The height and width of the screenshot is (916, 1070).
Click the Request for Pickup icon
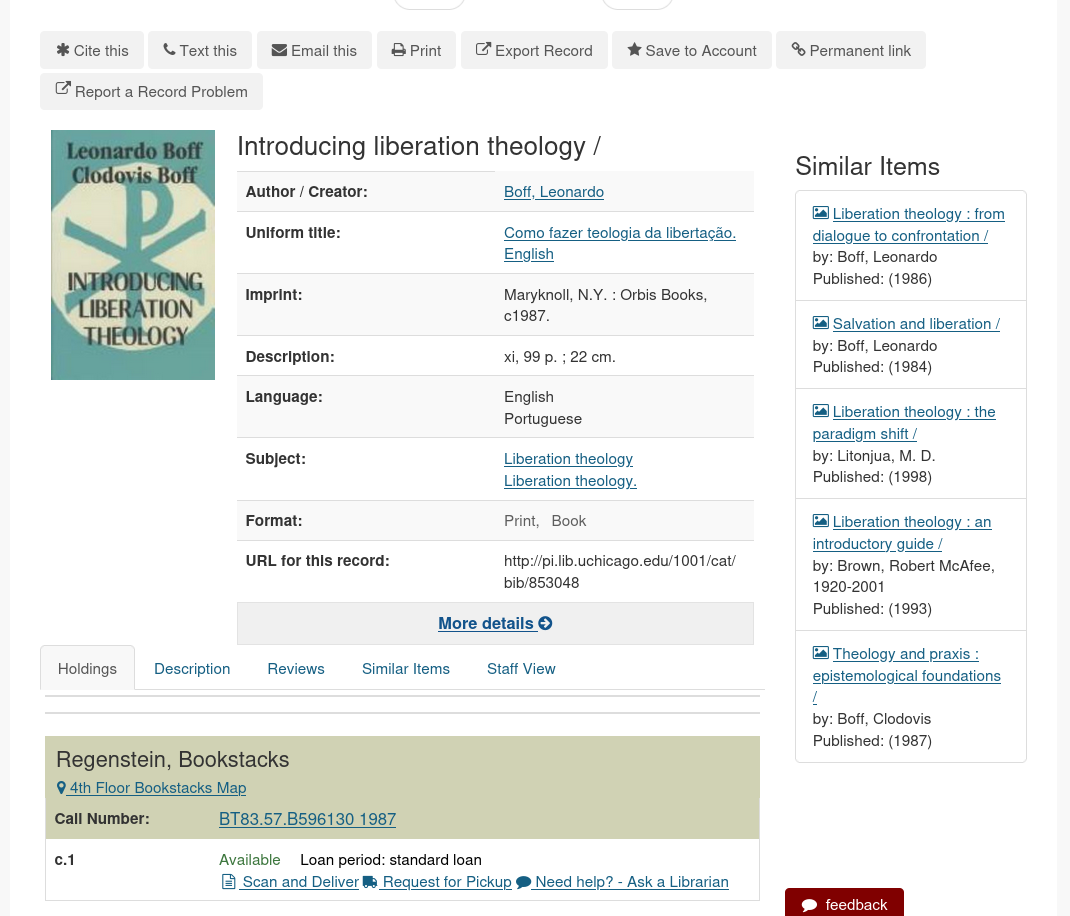pos(369,881)
